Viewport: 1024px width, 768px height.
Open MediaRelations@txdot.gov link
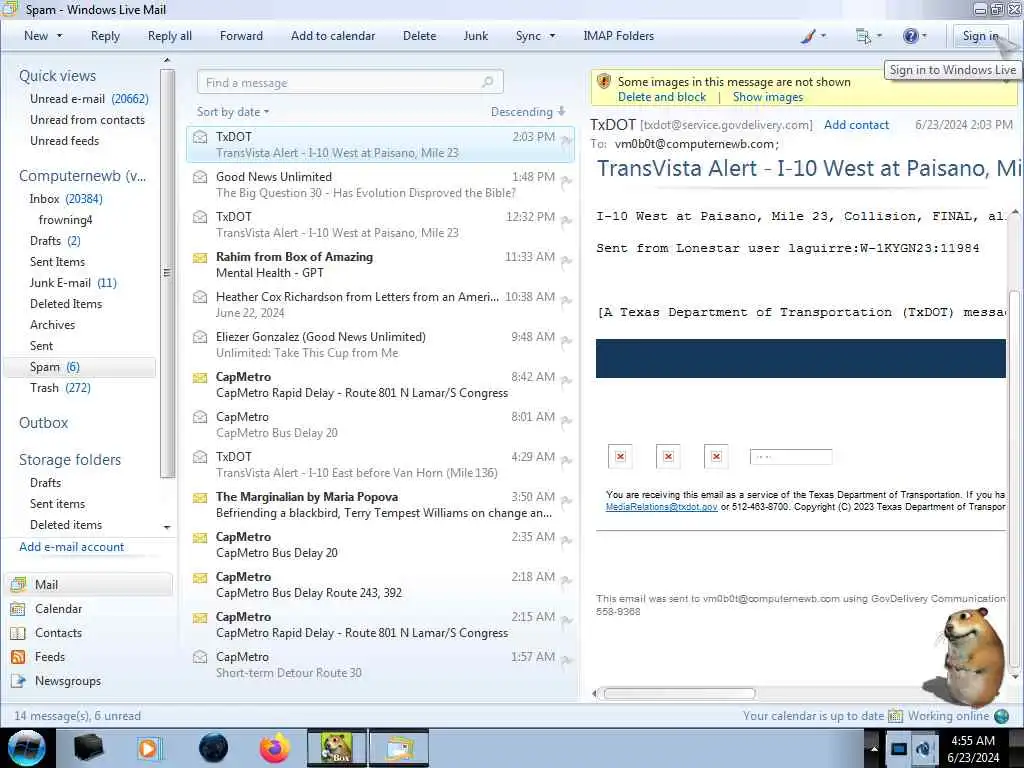coord(662,507)
